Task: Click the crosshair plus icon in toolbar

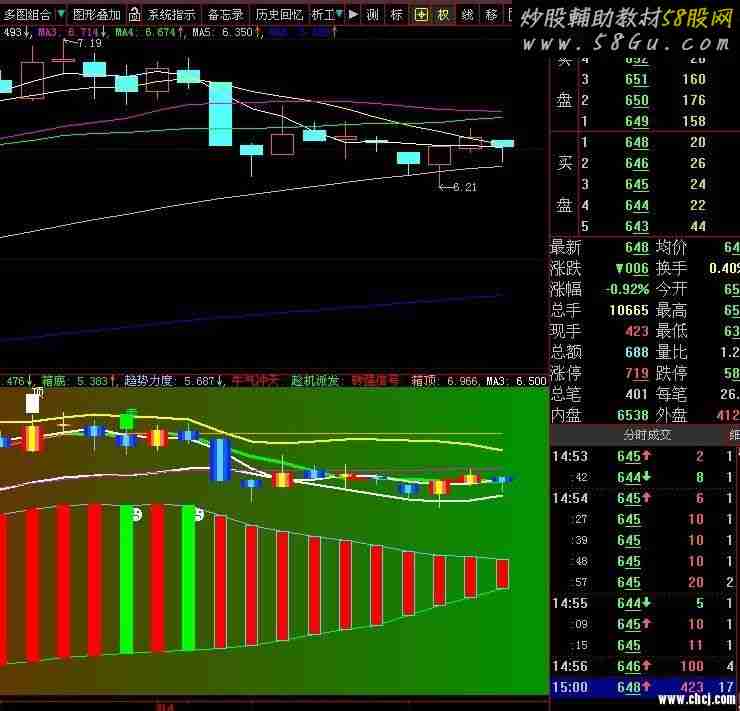Action: (x=420, y=15)
